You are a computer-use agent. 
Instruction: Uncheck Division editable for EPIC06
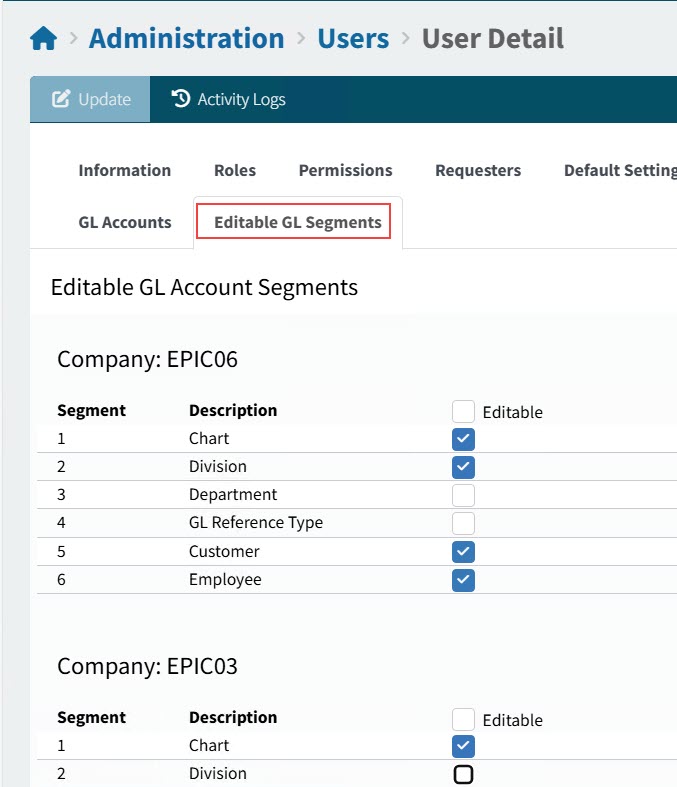tap(463, 467)
